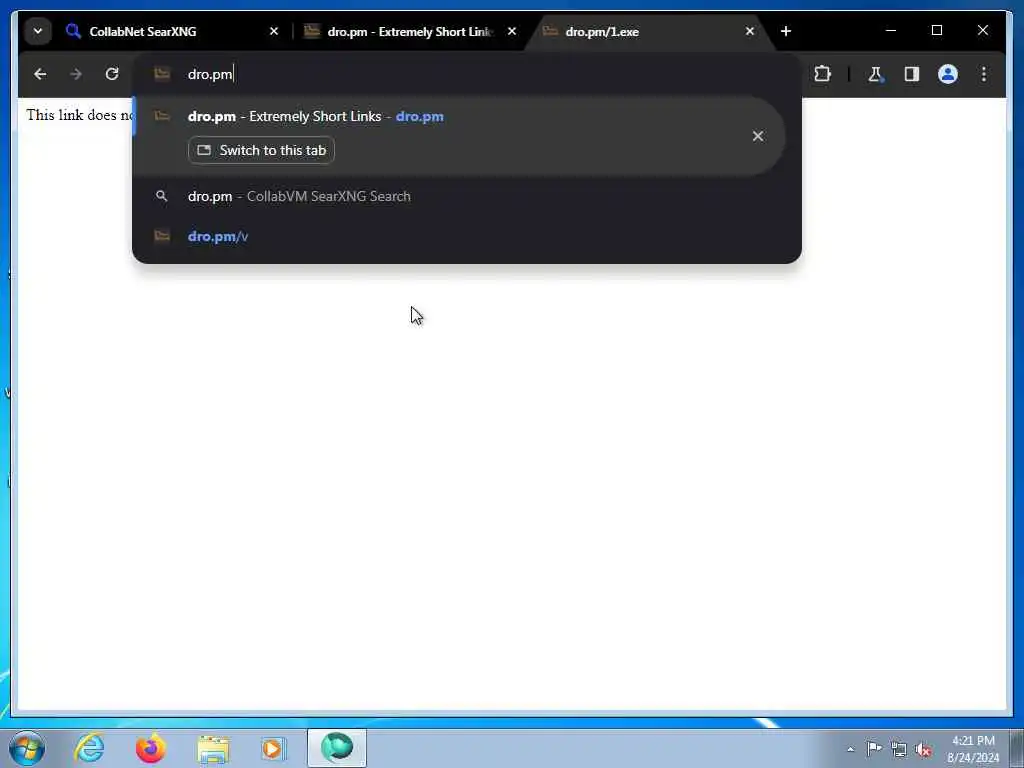This screenshot has height=768, width=1024.
Task: Reload the current page
Action: (112, 74)
